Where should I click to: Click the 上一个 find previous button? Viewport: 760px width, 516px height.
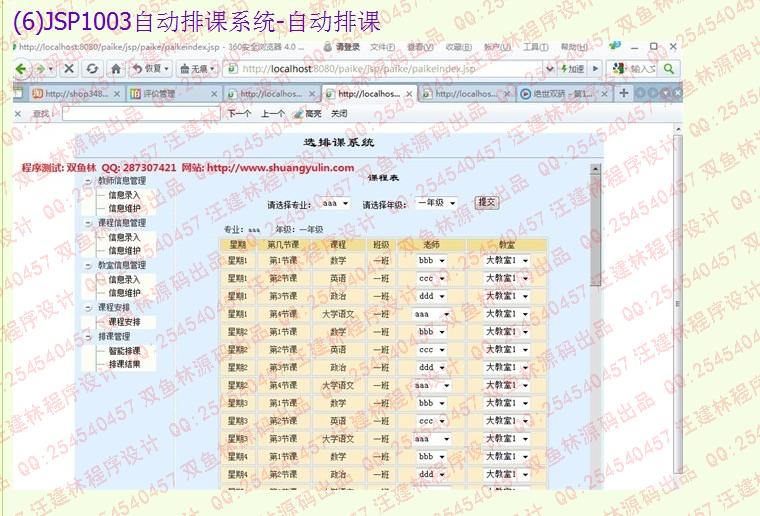[273, 114]
